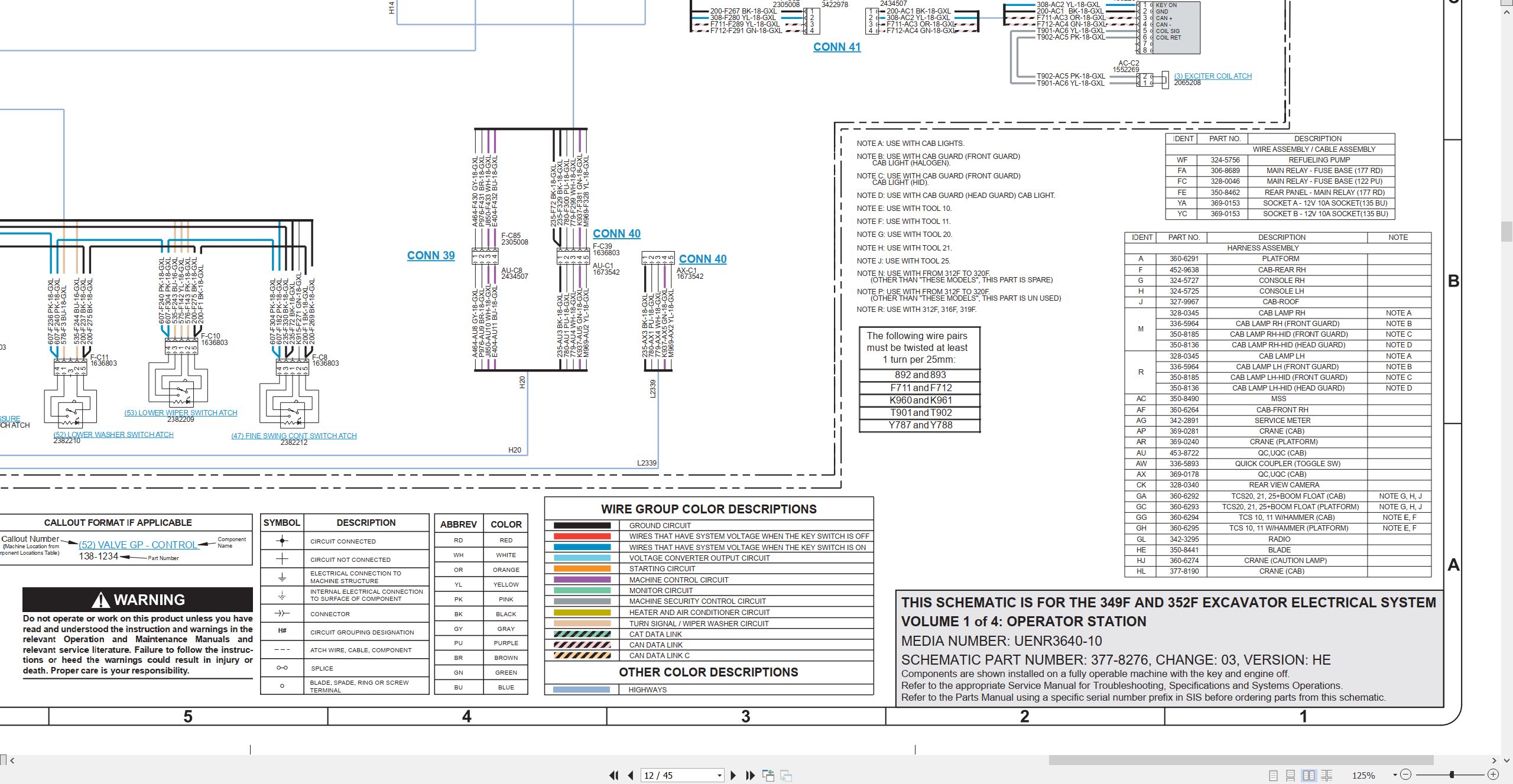
Task: Switch to single page view
Action: pos(1273,775)
